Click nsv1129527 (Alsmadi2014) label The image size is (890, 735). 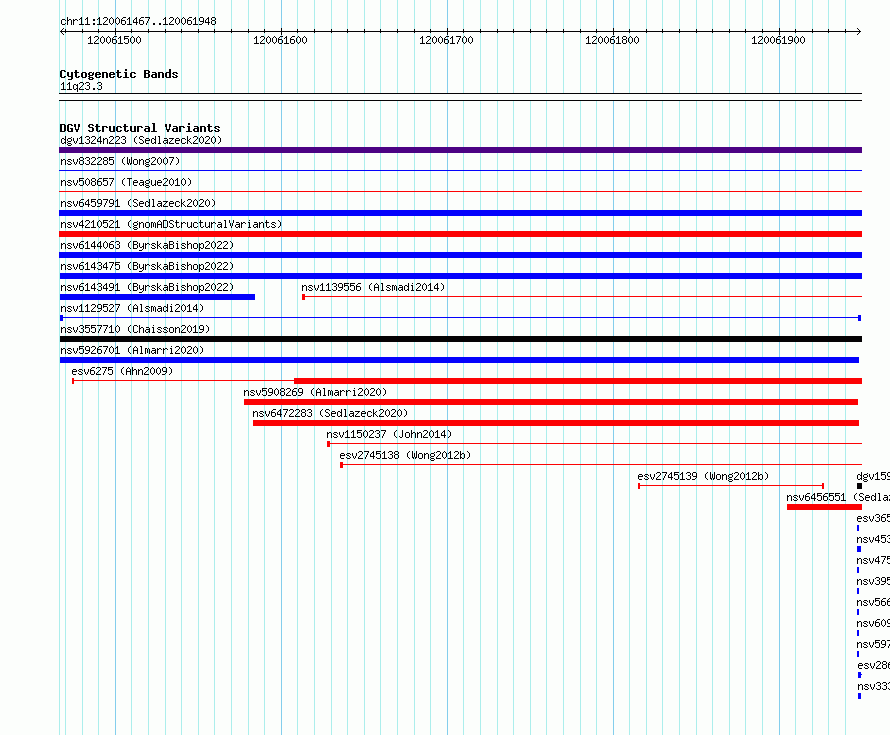132,308
